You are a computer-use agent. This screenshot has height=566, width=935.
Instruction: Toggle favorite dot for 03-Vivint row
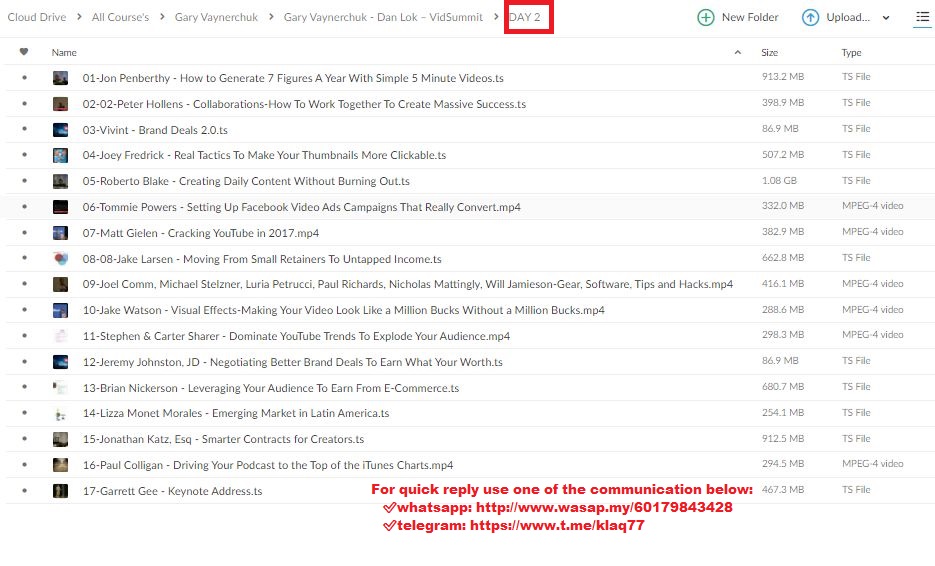24,129
